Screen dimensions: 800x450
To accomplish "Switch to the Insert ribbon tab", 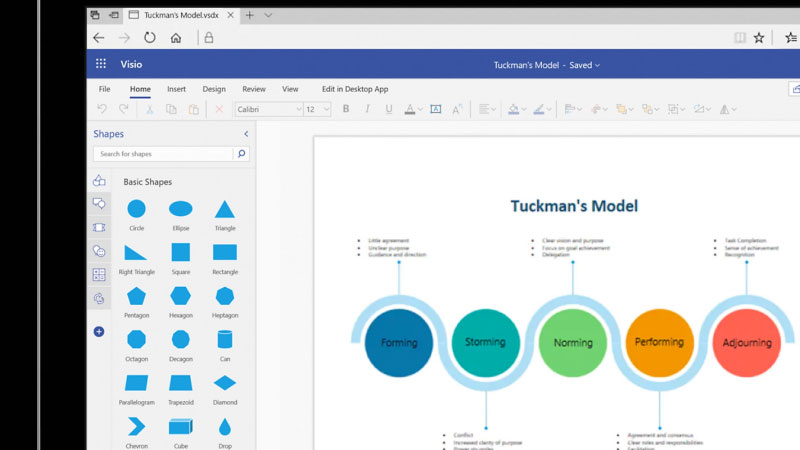I will (176, 89).
